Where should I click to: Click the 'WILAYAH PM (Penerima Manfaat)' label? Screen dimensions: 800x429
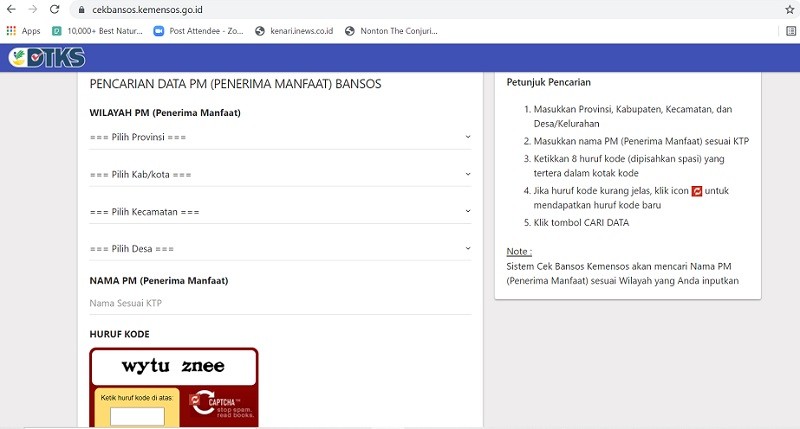[x=165, y=113]
